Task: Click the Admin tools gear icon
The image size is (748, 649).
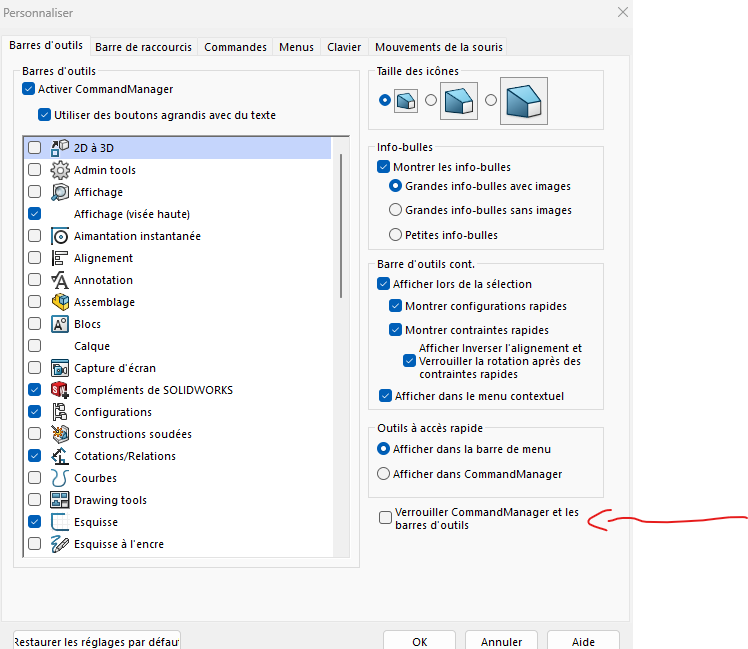Action: [59, 170]
